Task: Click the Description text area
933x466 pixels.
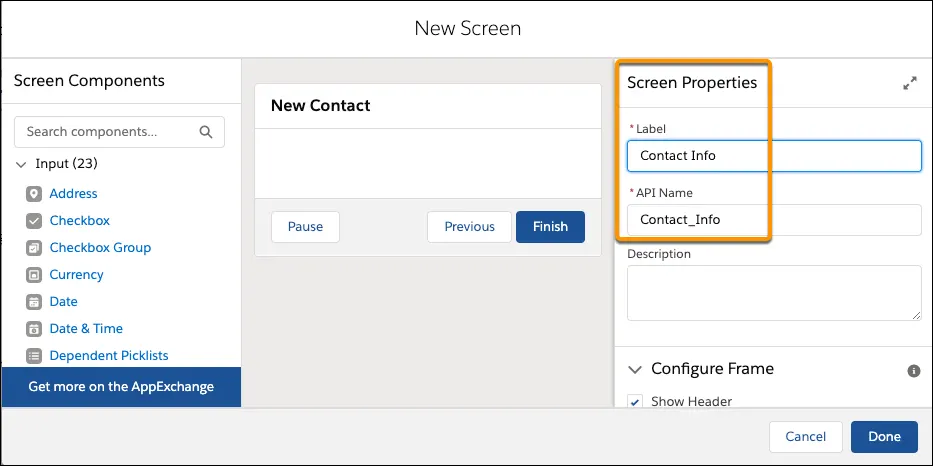Action: [x=774, y=293]
